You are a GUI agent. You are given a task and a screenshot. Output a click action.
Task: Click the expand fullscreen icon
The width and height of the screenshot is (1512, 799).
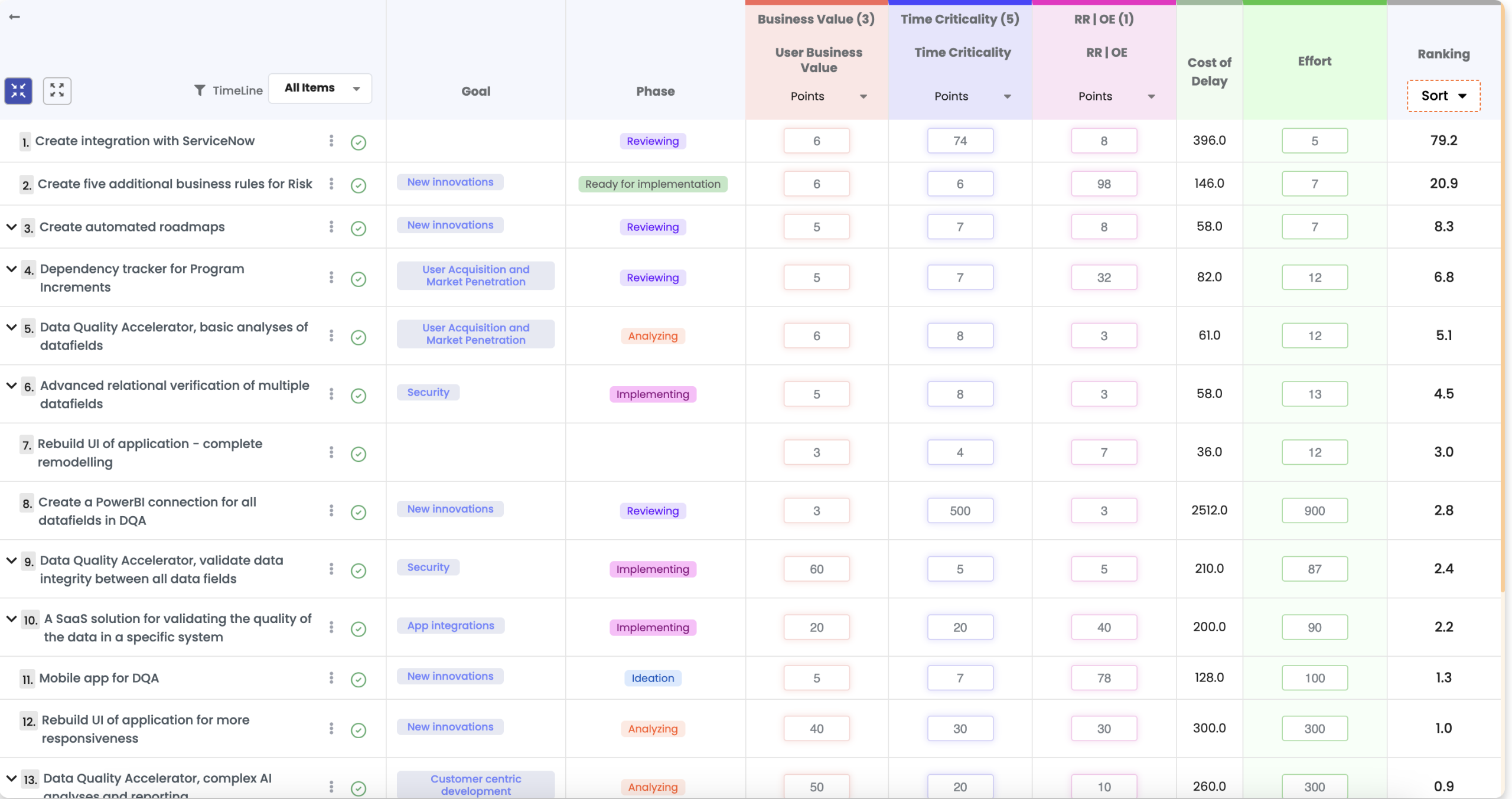pos(57,91)
